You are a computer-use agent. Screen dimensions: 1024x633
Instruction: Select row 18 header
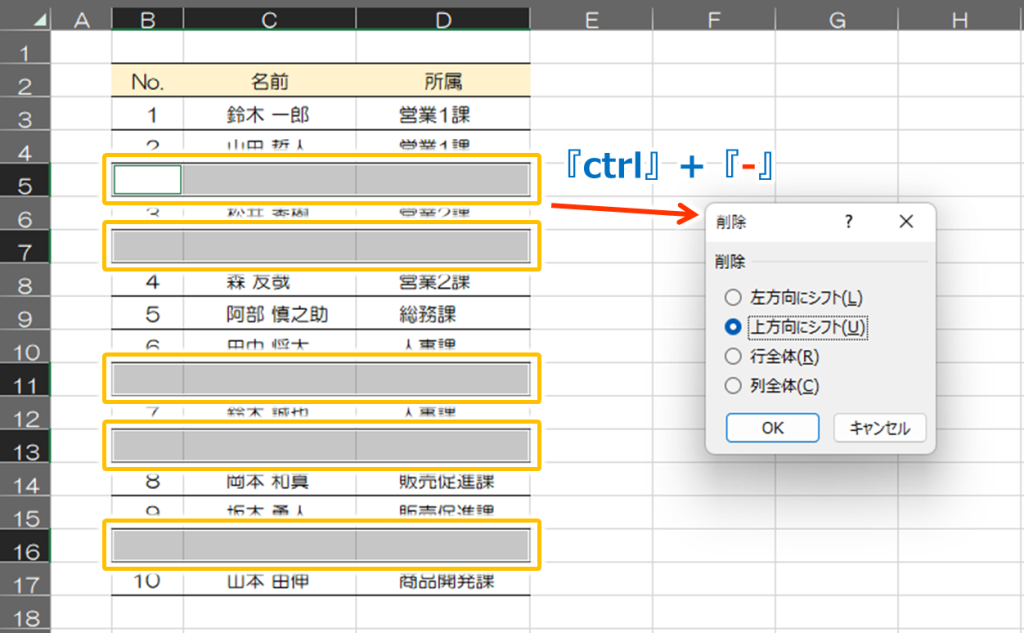click(25, 617)
